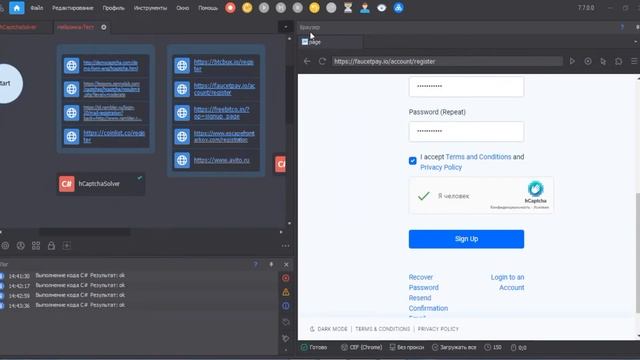The height and width of the screenshot is (360, 640).
Task: Open the Помощь menu
Action: tap(208, 8)
